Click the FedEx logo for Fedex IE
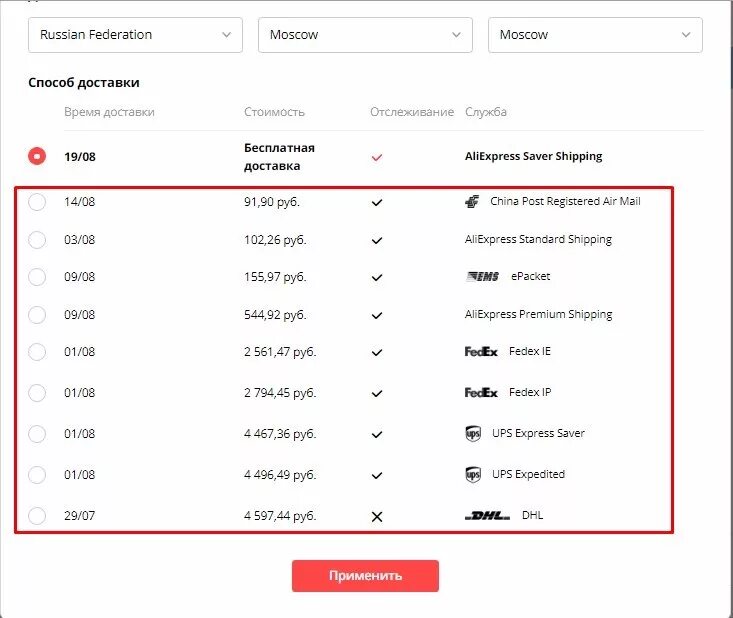This screenshot has height=618, width=733. coord(481,352)
